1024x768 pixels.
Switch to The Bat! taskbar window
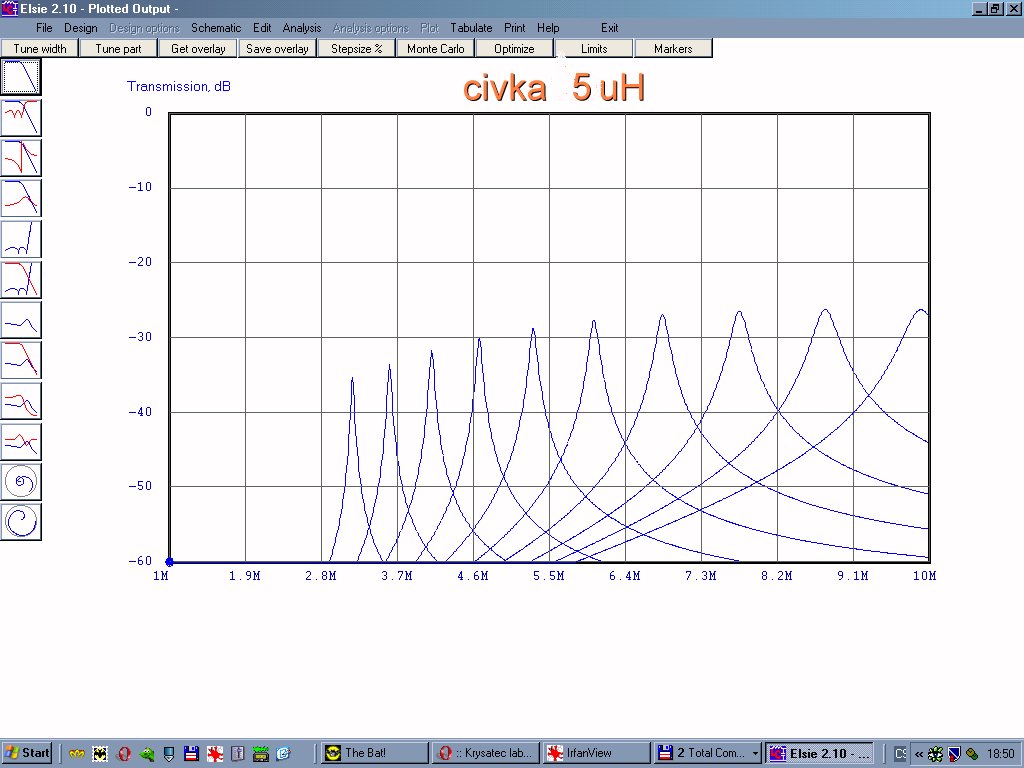click(x=376, y=753)
